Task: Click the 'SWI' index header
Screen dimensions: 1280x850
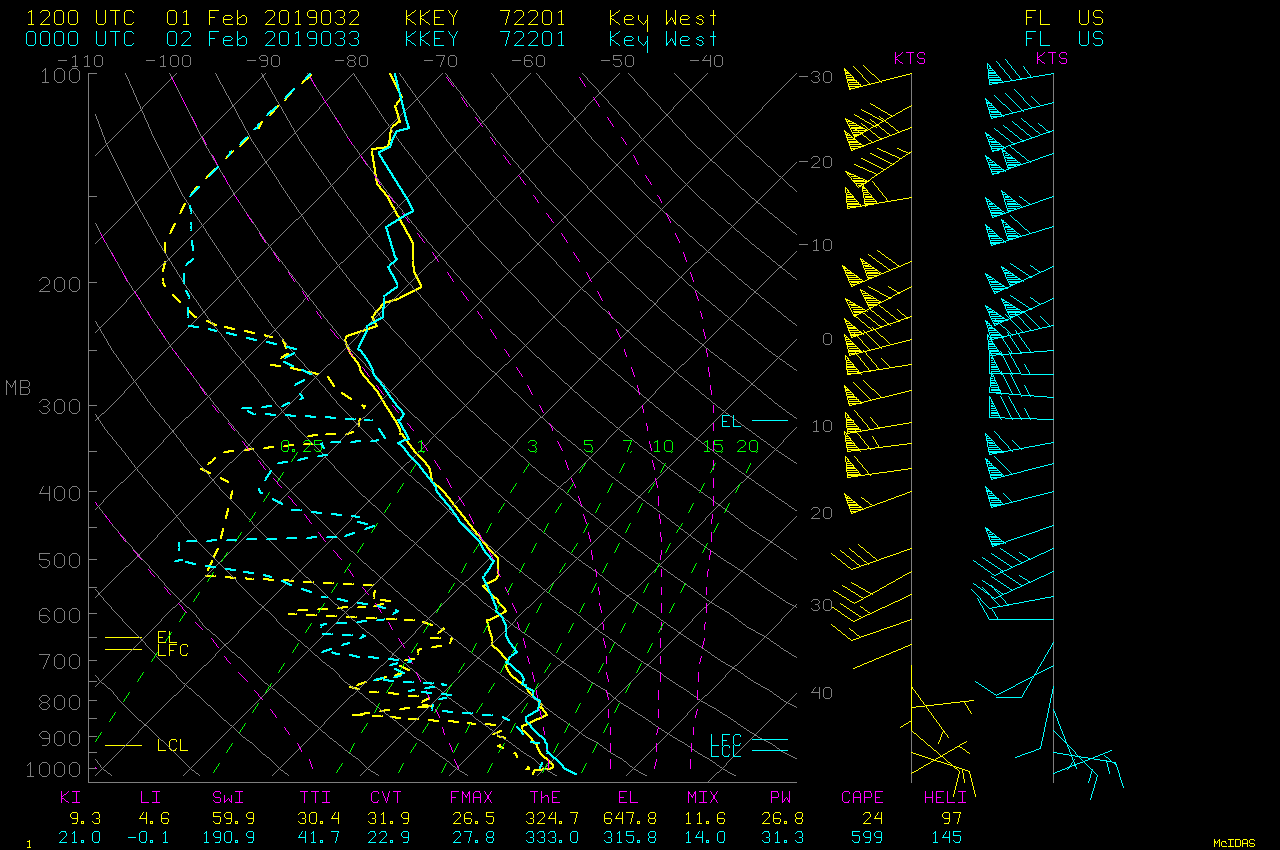Action: pos(228,798)
